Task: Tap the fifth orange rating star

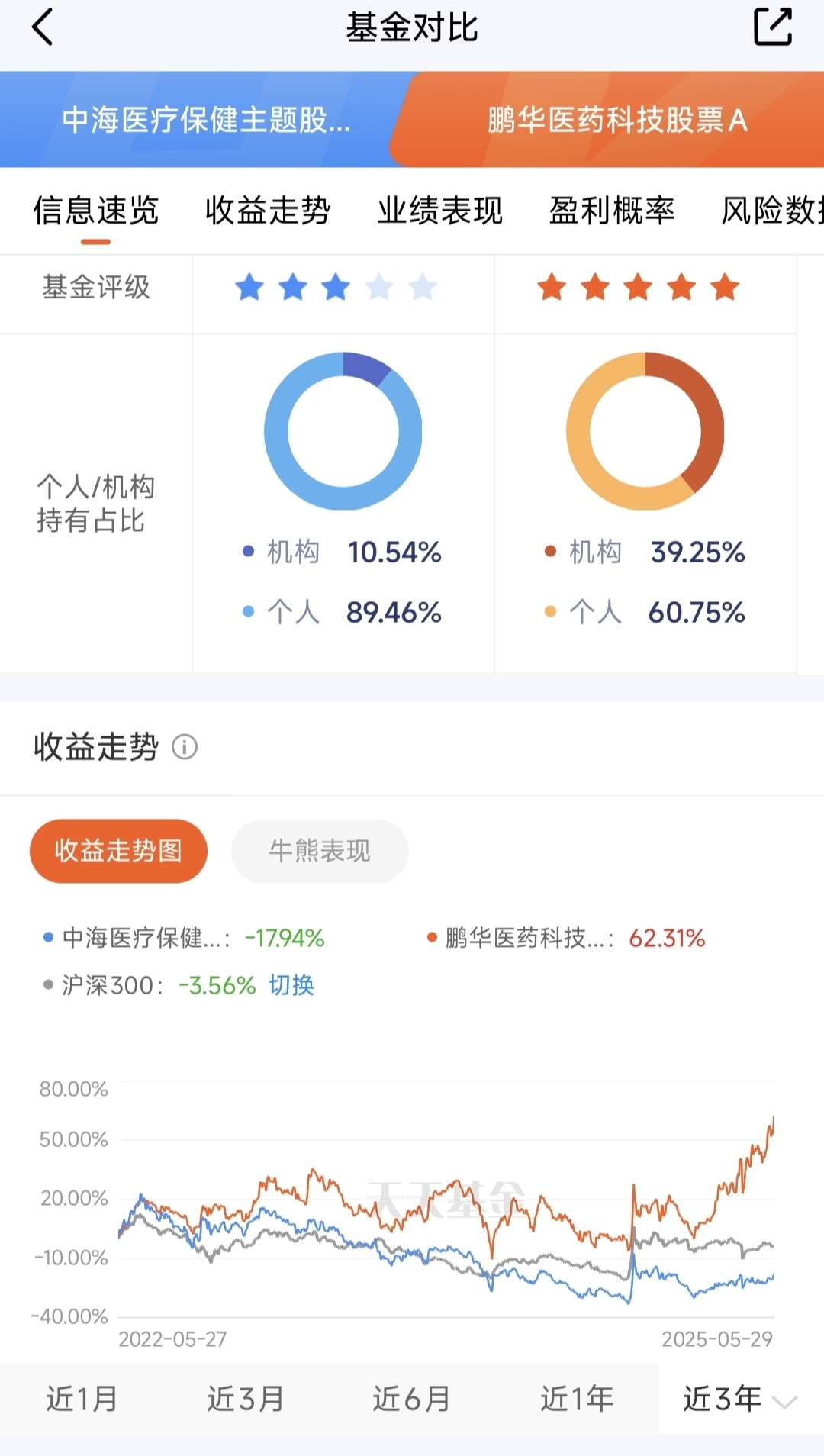Action: 724,288
